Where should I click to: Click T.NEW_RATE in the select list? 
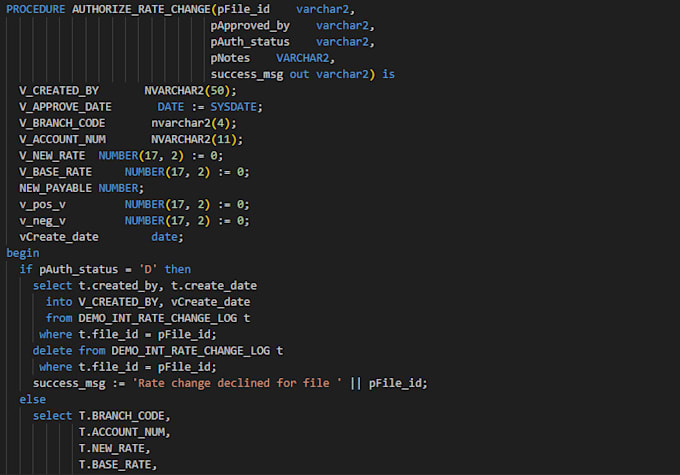click(x=111, y=449)
